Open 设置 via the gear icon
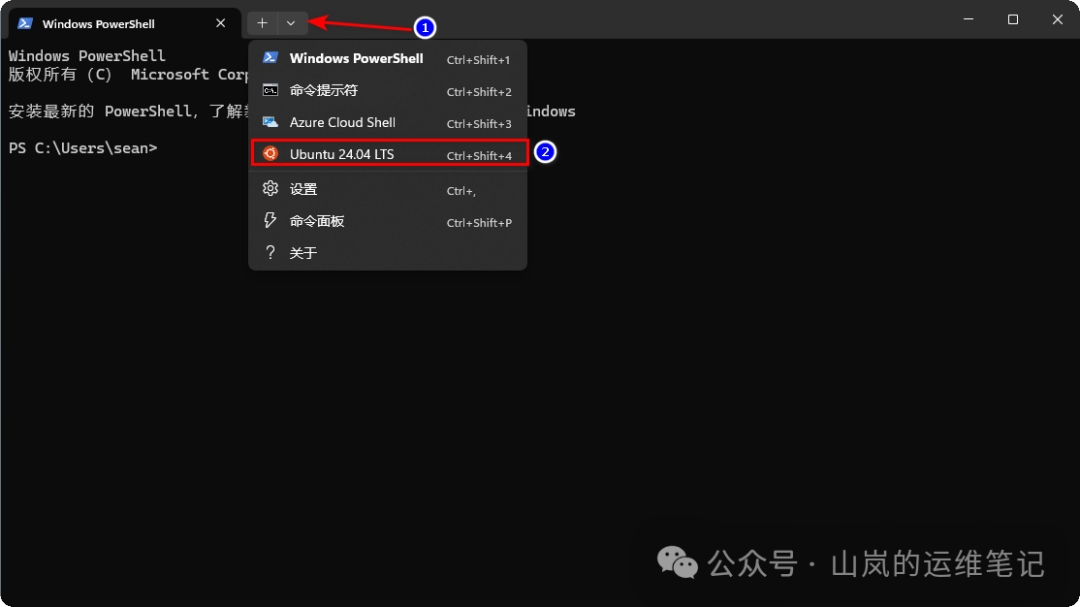This screenshot has width=1080, height=607. 270,188
